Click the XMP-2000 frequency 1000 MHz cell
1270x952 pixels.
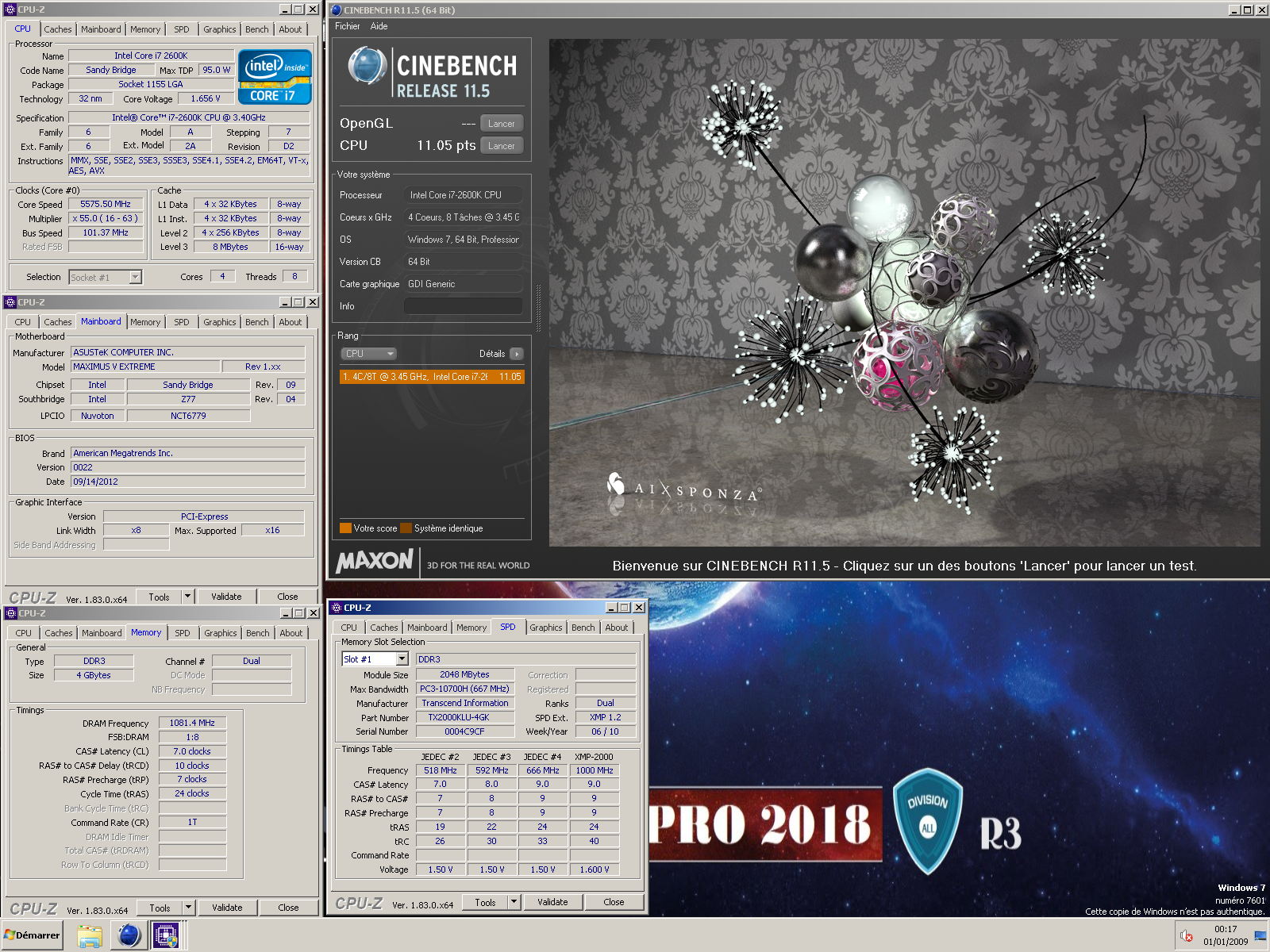click(x=594, y=770)
